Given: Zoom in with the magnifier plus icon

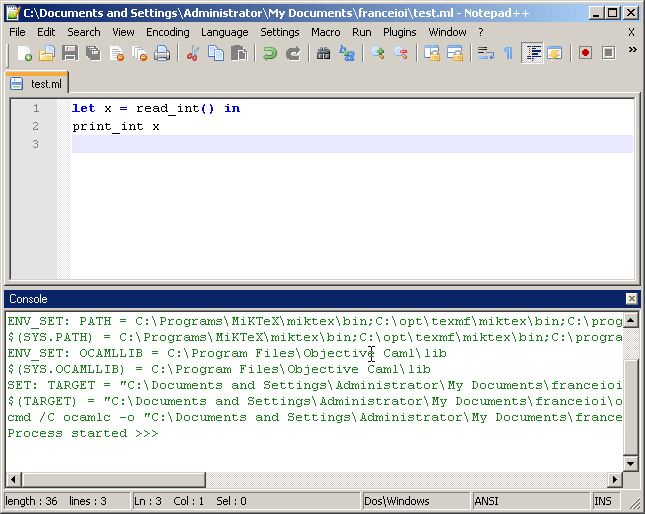Looking at the screenshot, I should pos(378,53).
